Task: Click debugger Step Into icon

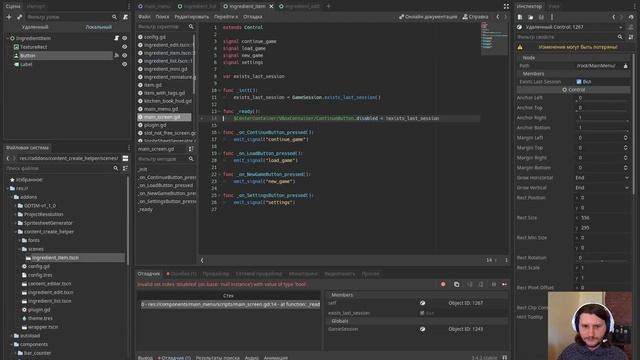Action: (x=470, y=284)
